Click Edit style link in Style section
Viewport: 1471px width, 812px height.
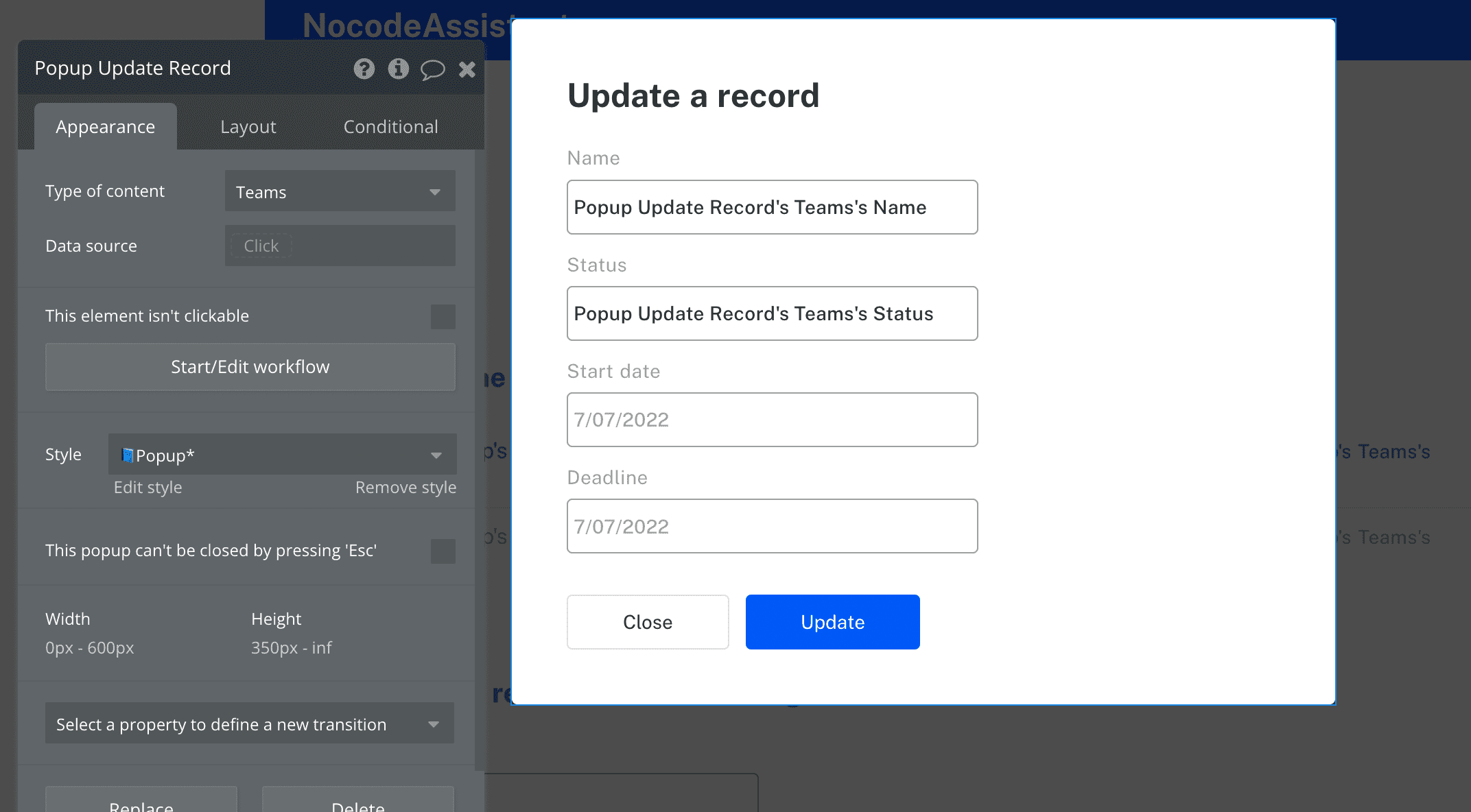pyautogui.click(x=147, y=487)
